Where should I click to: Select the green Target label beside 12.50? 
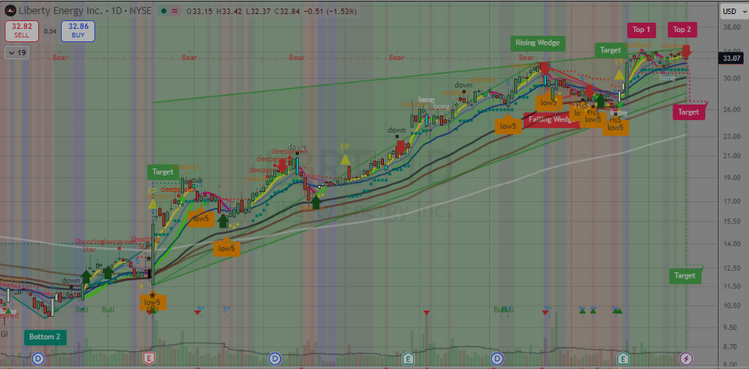click(685, 276)
